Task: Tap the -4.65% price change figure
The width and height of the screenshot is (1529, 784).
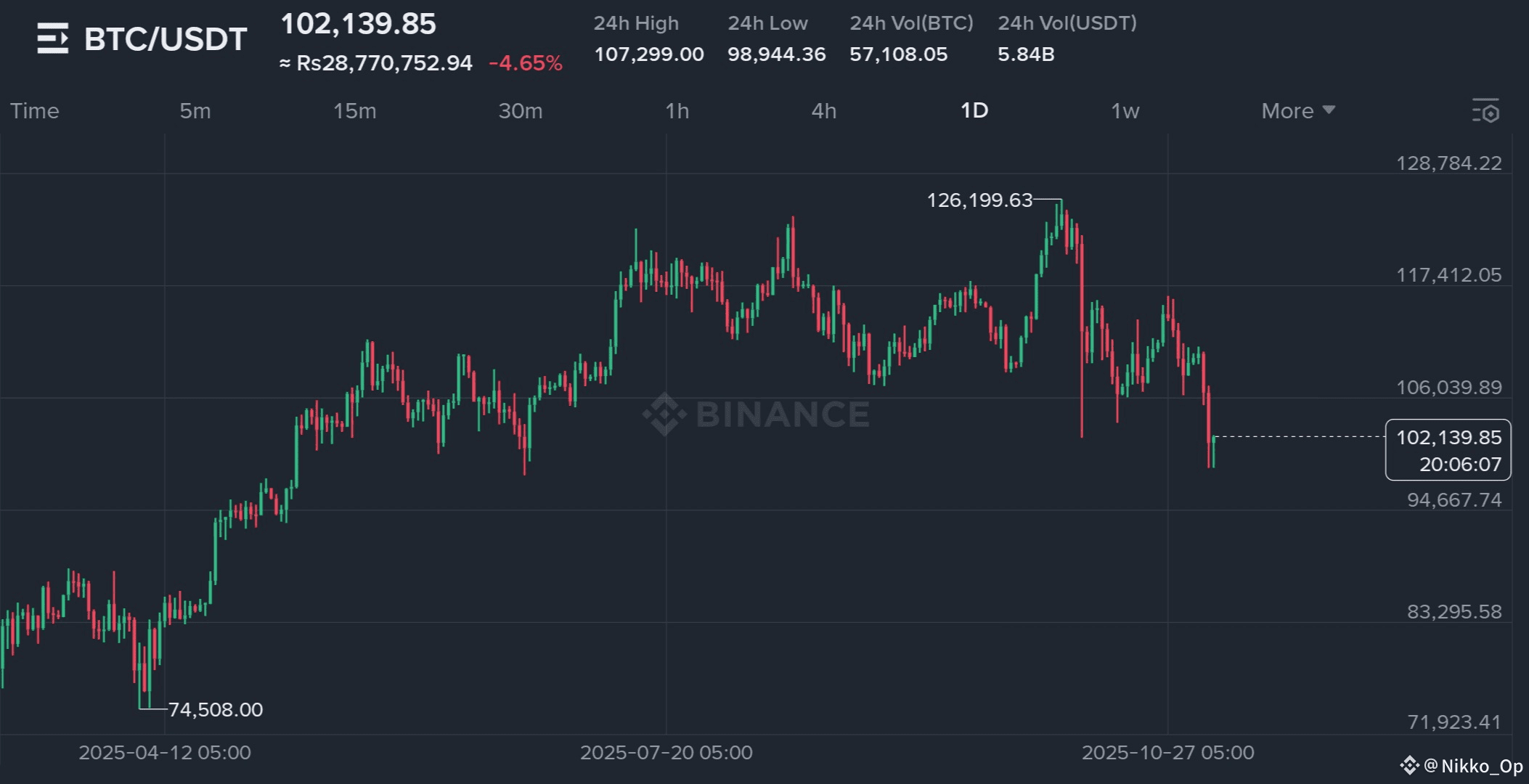Action: (526, 63)
